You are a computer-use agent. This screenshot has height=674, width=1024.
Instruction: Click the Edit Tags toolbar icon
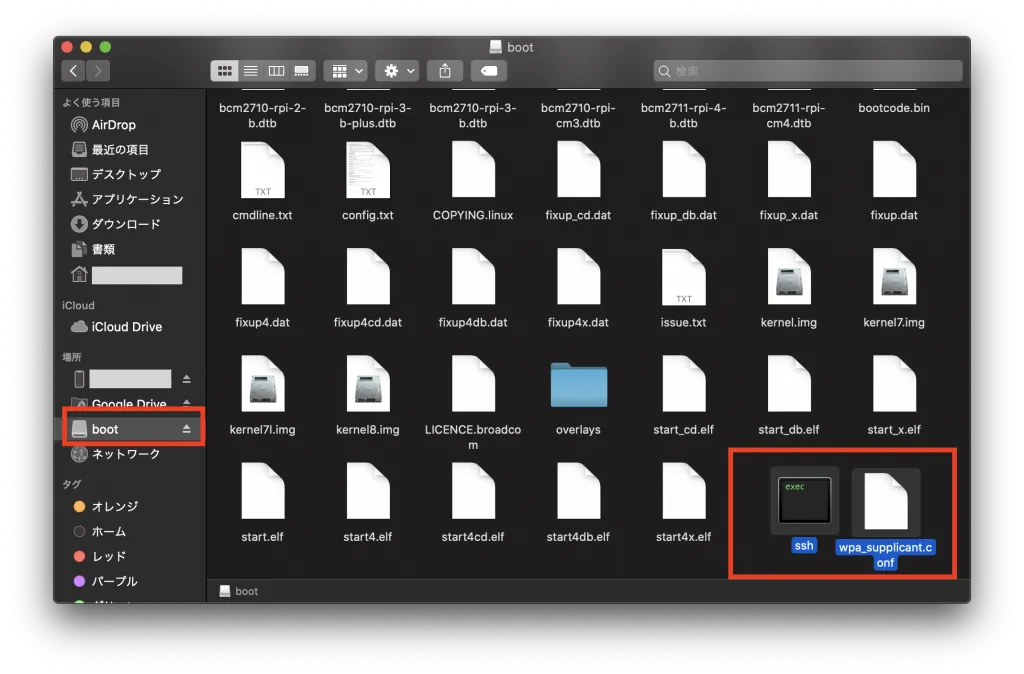[x=490, y=71]
